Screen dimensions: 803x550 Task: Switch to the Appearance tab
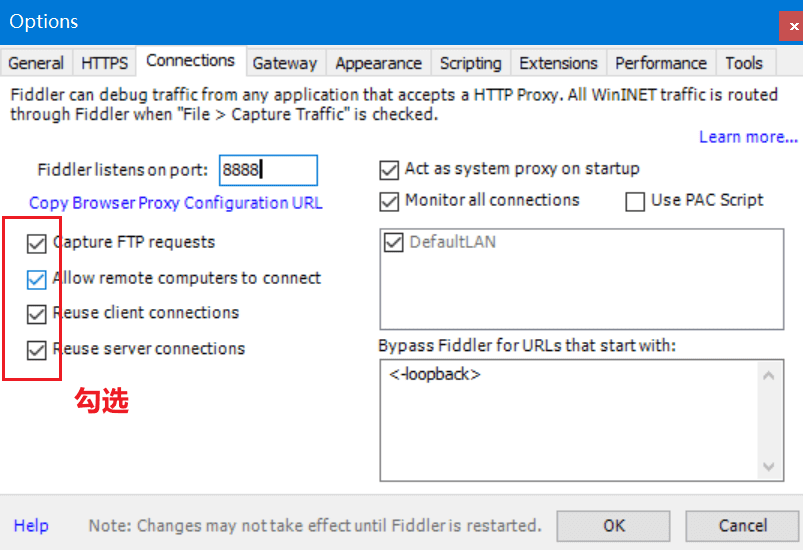pos(378,63)
